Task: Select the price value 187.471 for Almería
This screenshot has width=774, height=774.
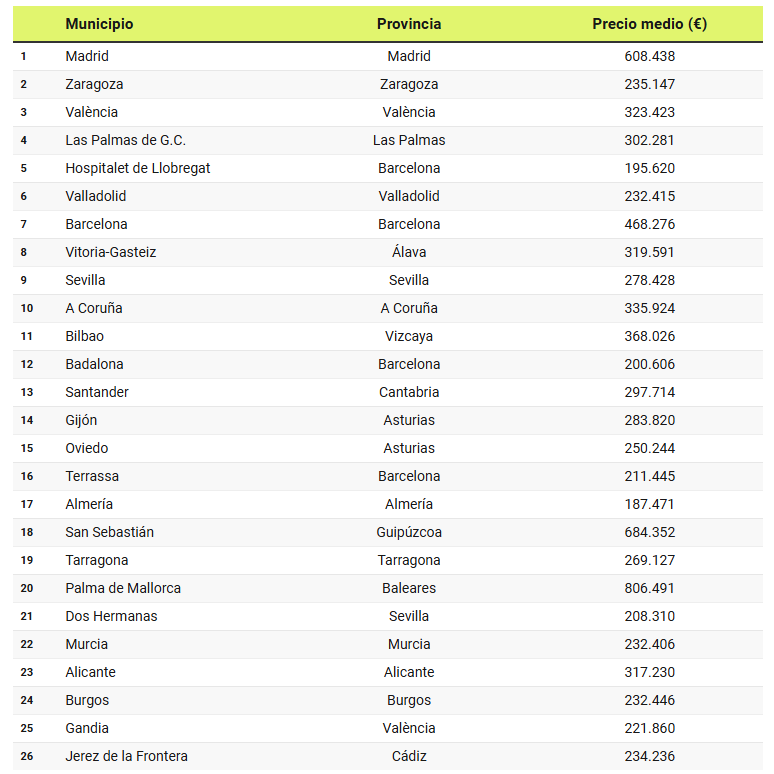Action: (649, 504)
